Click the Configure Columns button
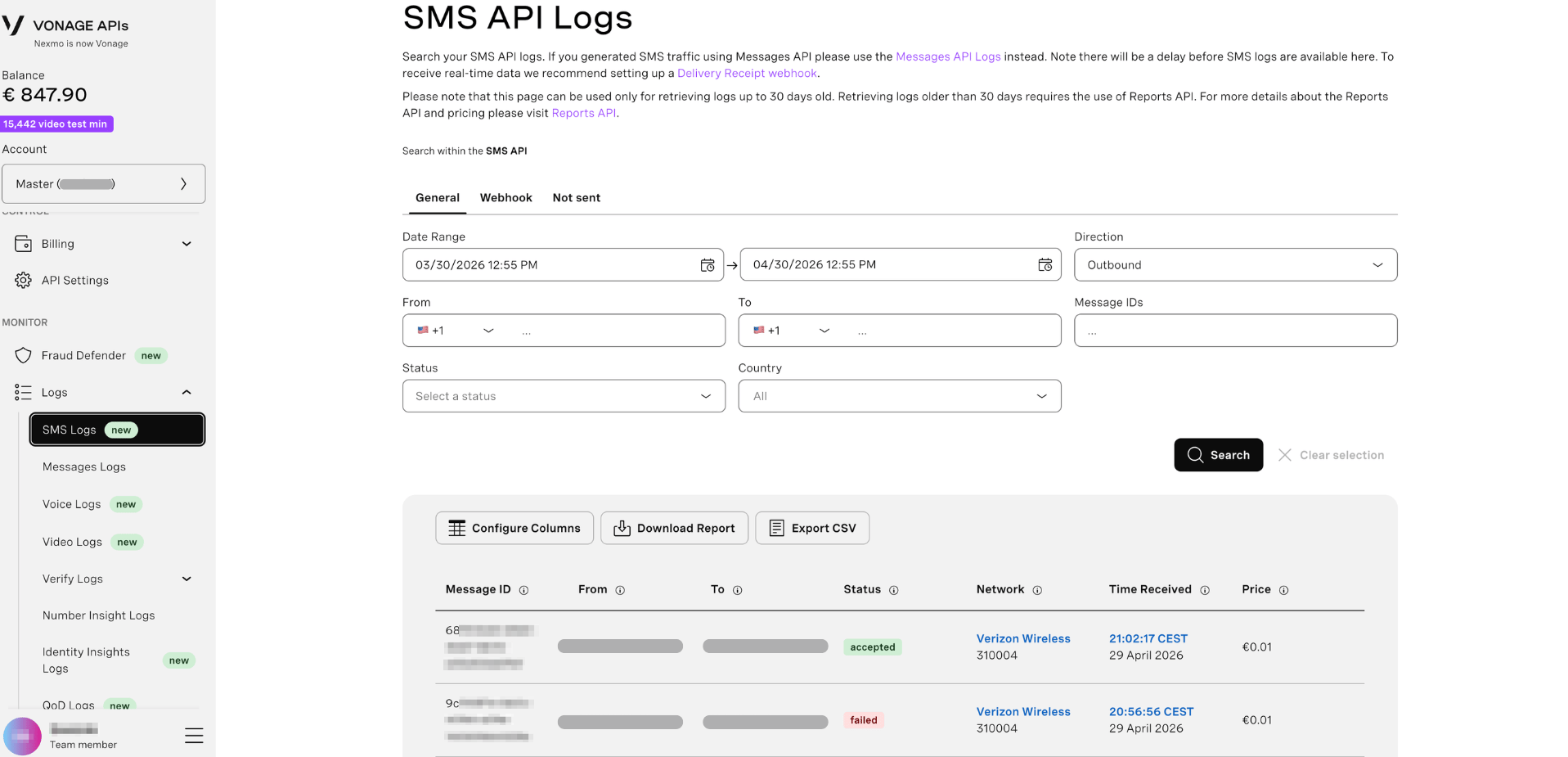Screen dimensions: 1568x757 (x=514, y=529)
